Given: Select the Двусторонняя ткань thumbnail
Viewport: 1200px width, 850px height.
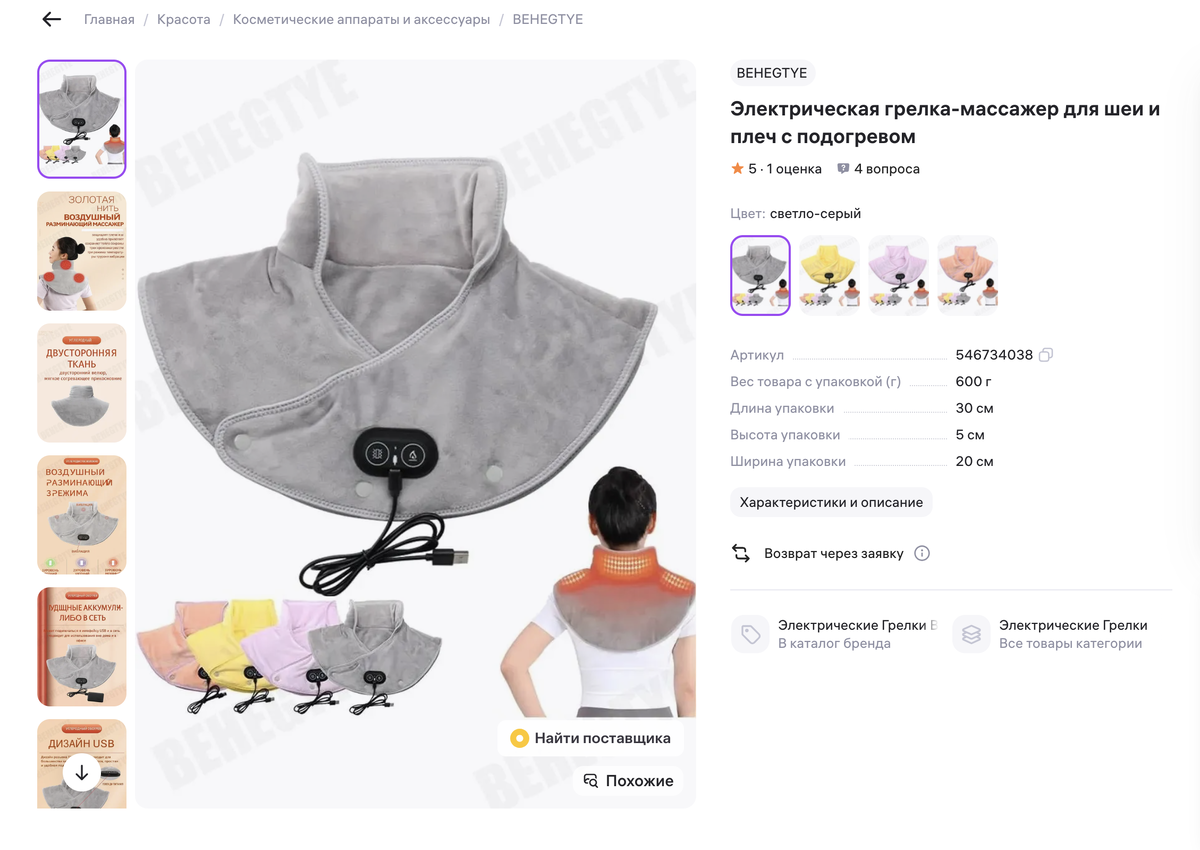Looking at the screenshot, I should (x=82, y=383).
